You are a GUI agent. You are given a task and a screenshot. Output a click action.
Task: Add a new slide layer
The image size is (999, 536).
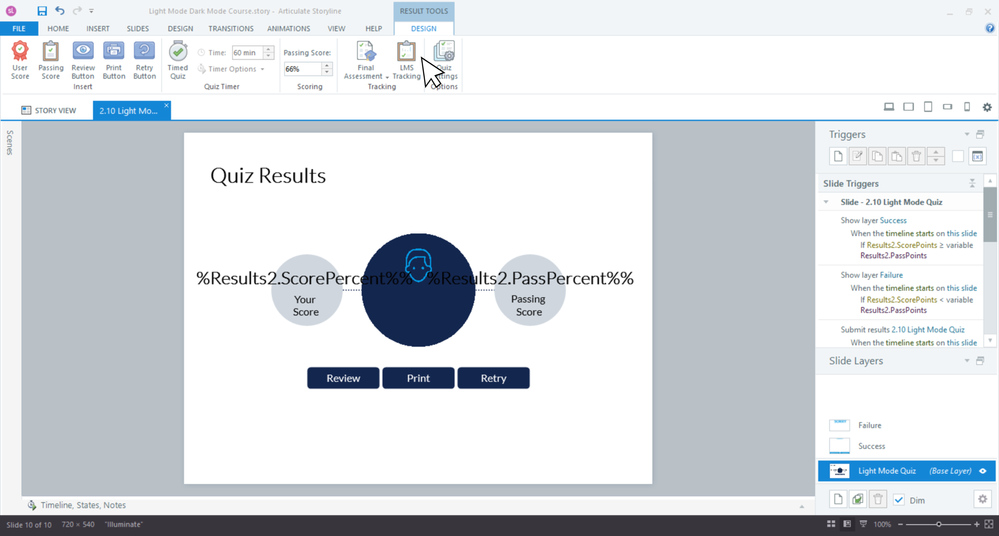coord(838,500)
